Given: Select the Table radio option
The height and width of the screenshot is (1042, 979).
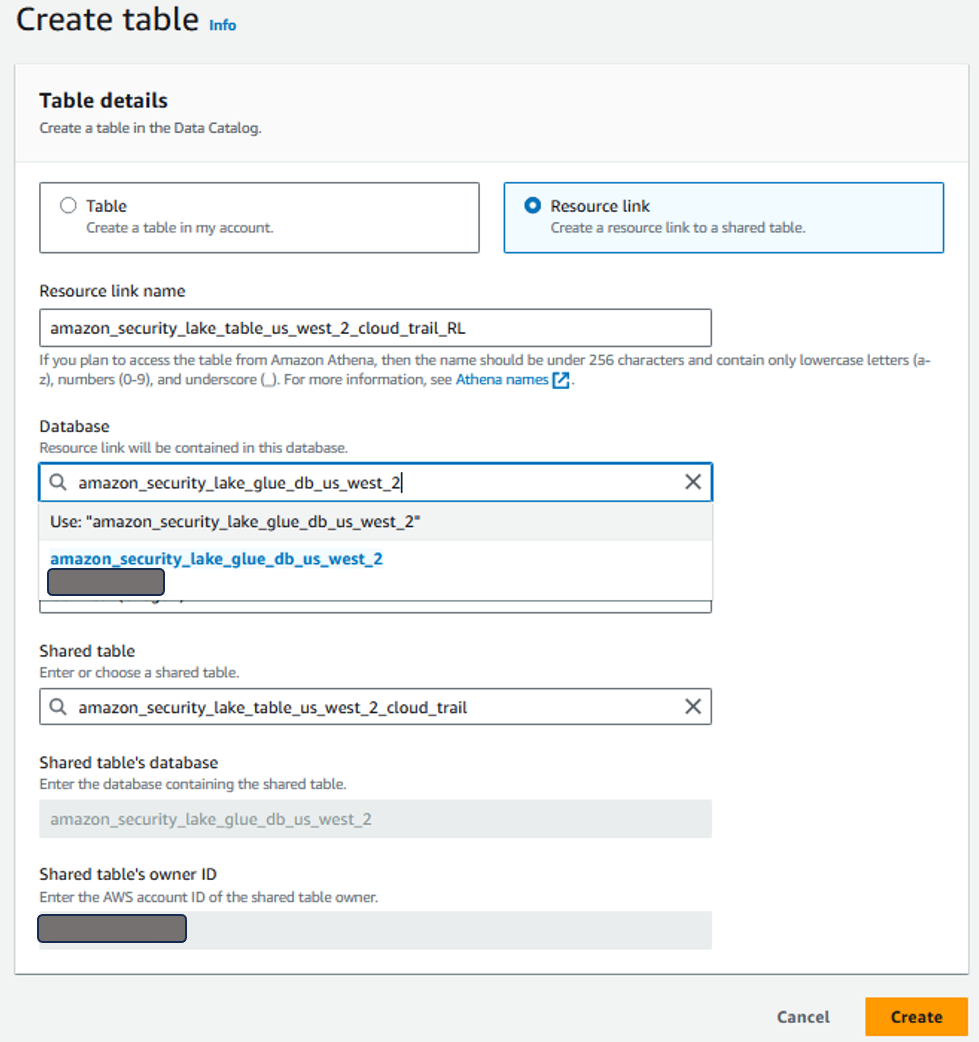Looking at the screenshot, I should tap(68, 204).
